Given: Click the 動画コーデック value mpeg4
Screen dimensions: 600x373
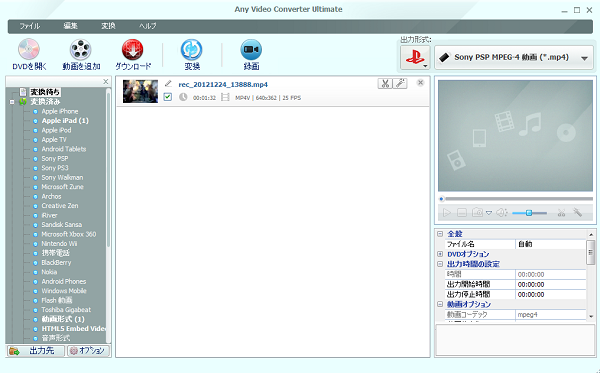Looking at the screenshot, I should [x=551, y=314].
